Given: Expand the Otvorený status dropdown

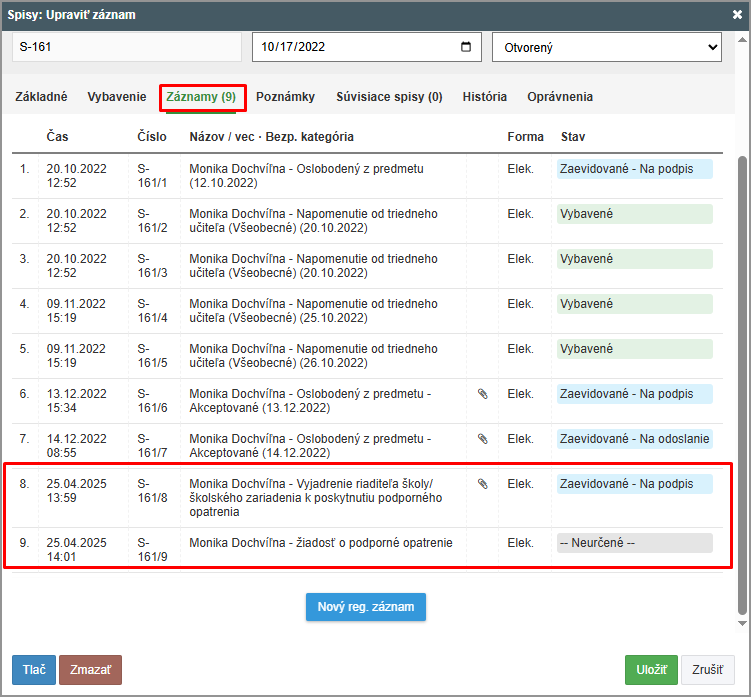Looking at the screenshot, I should pos(606,47).
